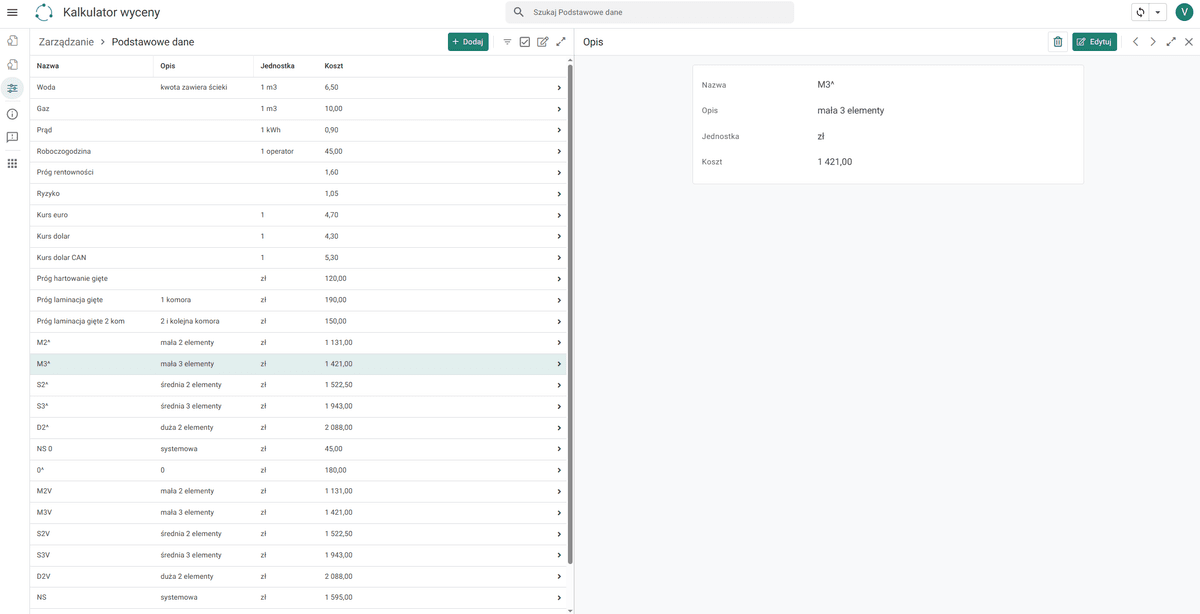This screenshot has height=614, width=1200.
Task: Open the hamburger navigation menu
Action: (x=12, y=12)
